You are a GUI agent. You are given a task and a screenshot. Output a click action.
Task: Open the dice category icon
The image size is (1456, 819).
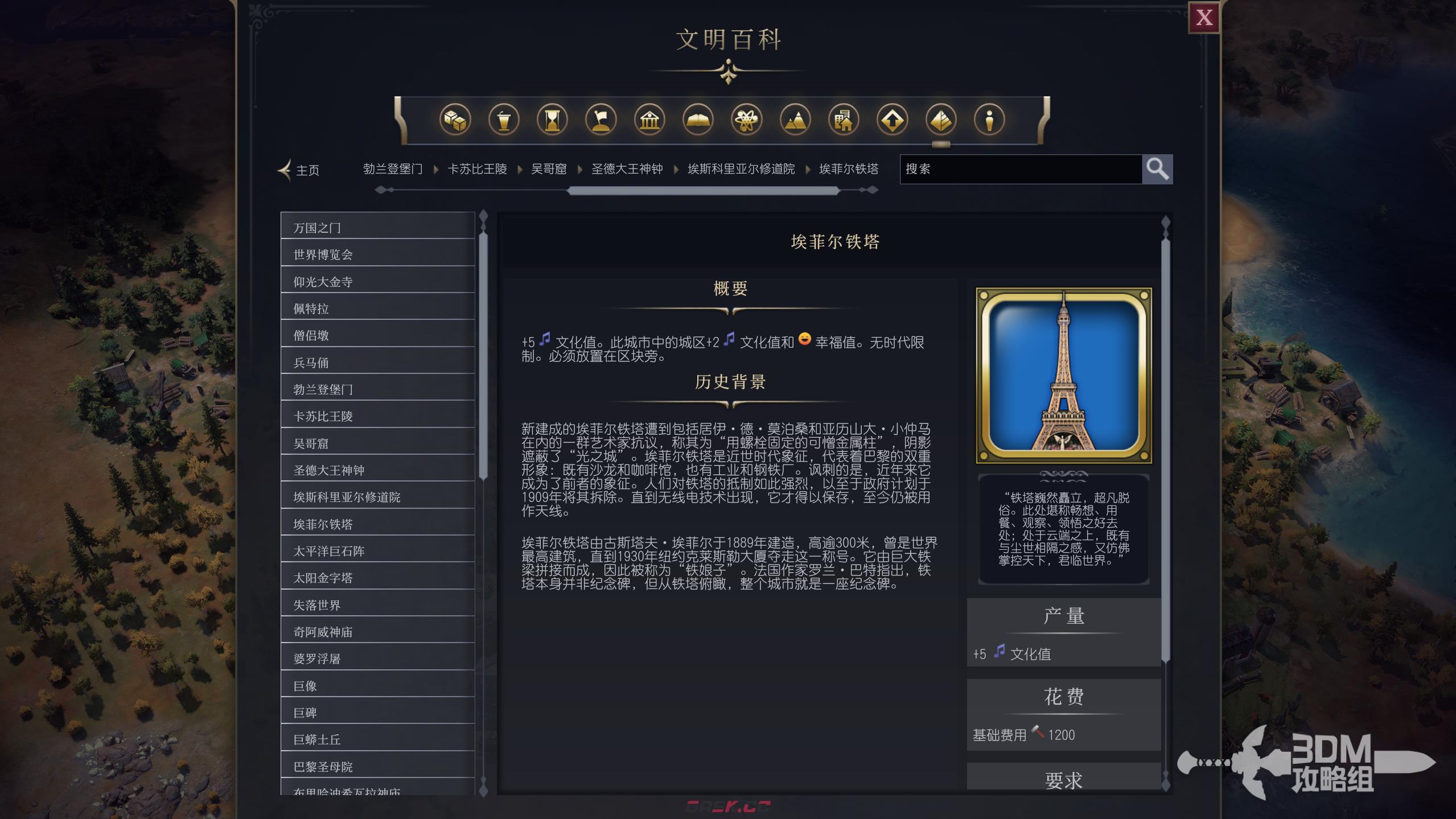click(455, 120)
